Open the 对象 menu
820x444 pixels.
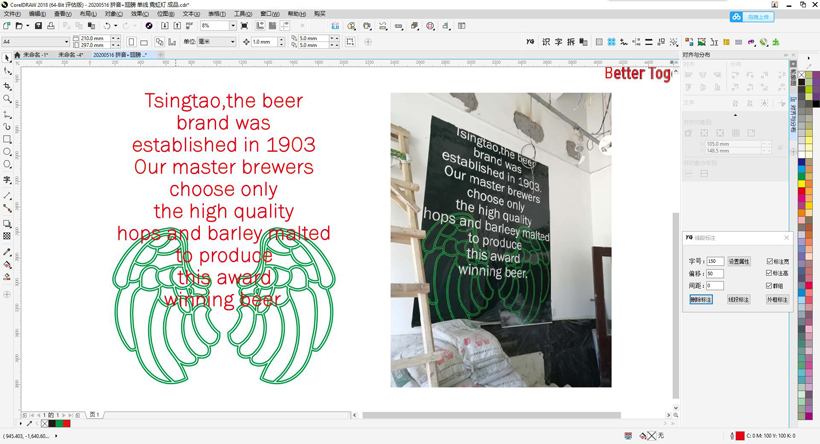(113, 14)
